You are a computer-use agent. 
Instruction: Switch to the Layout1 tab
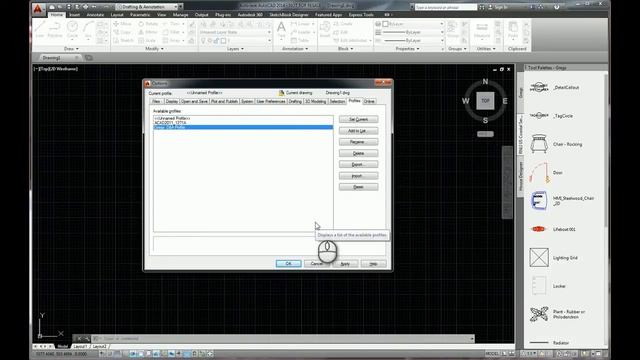click(x=80, y=346)
